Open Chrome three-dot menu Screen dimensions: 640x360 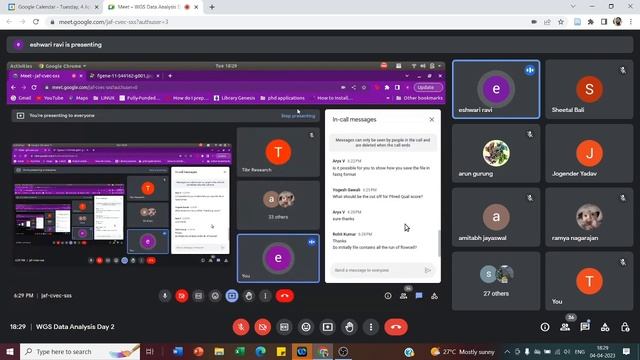coord(631,22)
